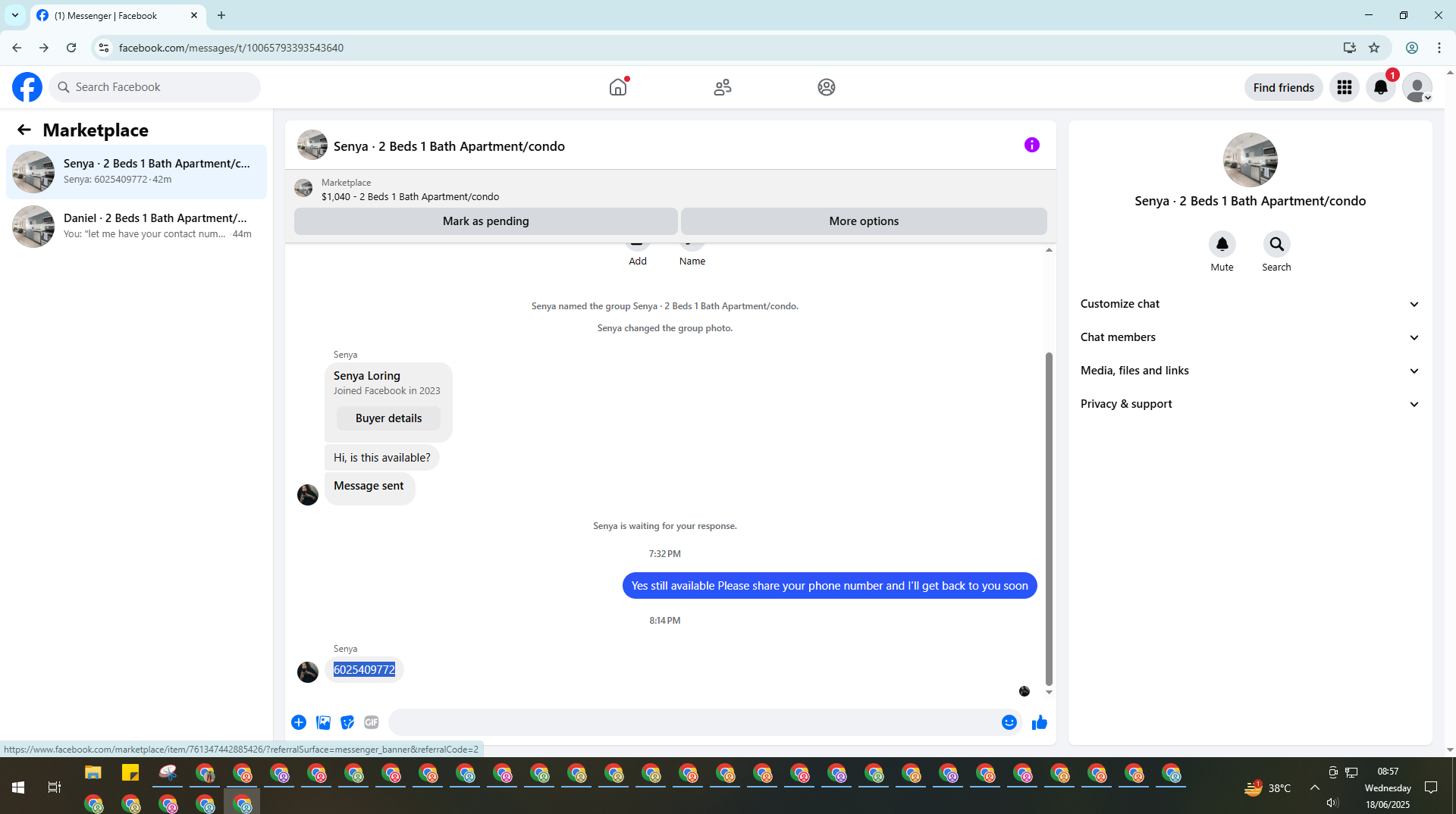1456x814 pixels.
Task: Open the Chrome profile icon
Action: 1412,48
